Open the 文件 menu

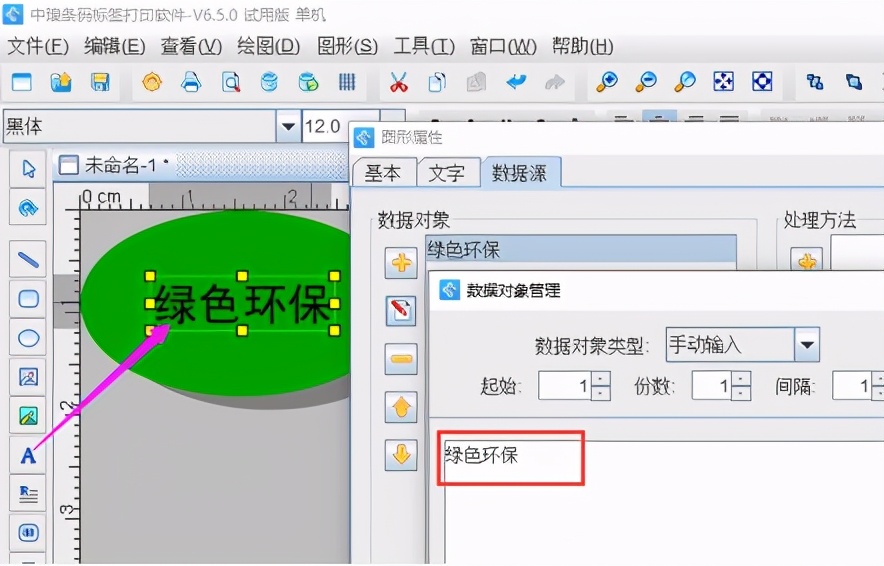(38, 46)
